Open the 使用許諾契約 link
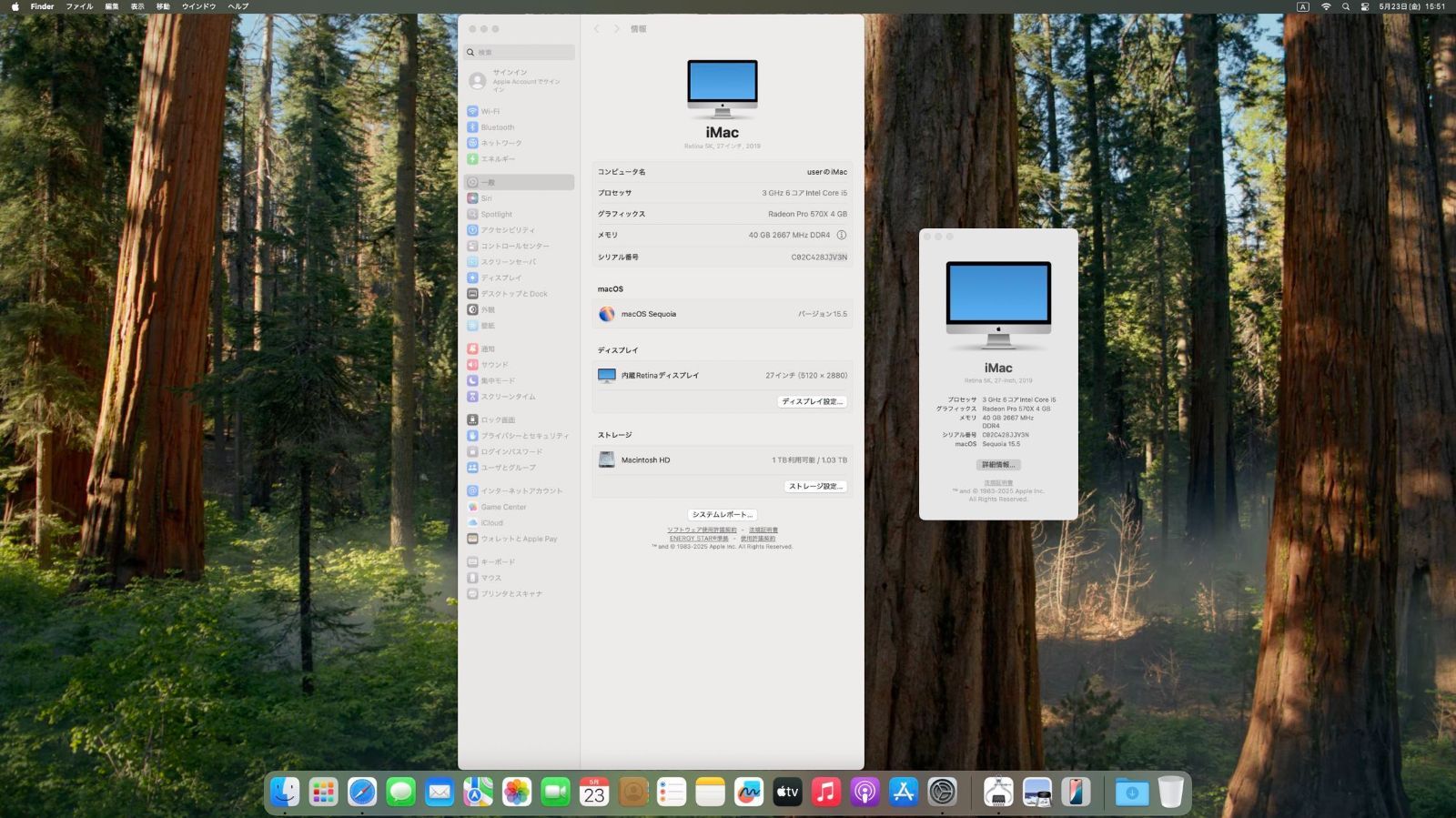This screenshot has width=1456, height=818. 758,539
